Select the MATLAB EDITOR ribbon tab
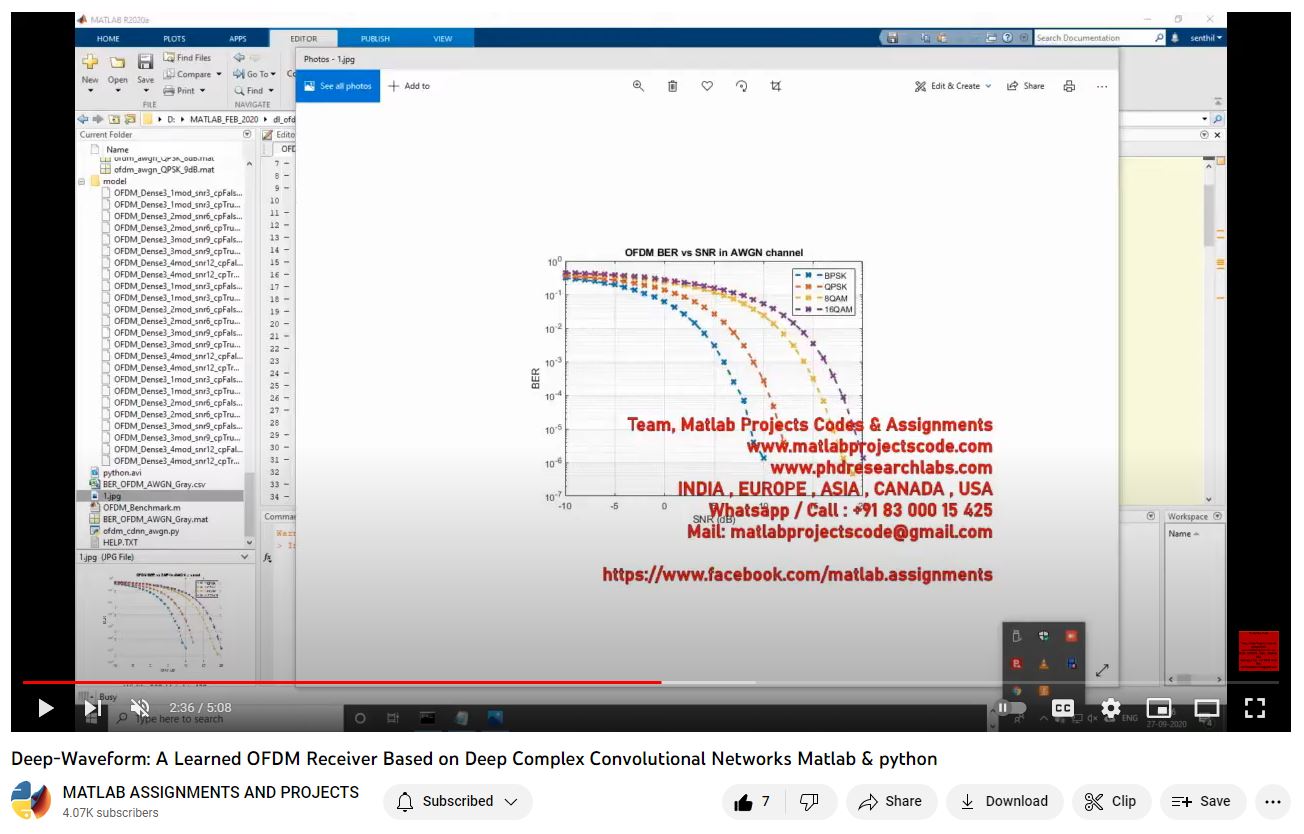 pos(303,38)
